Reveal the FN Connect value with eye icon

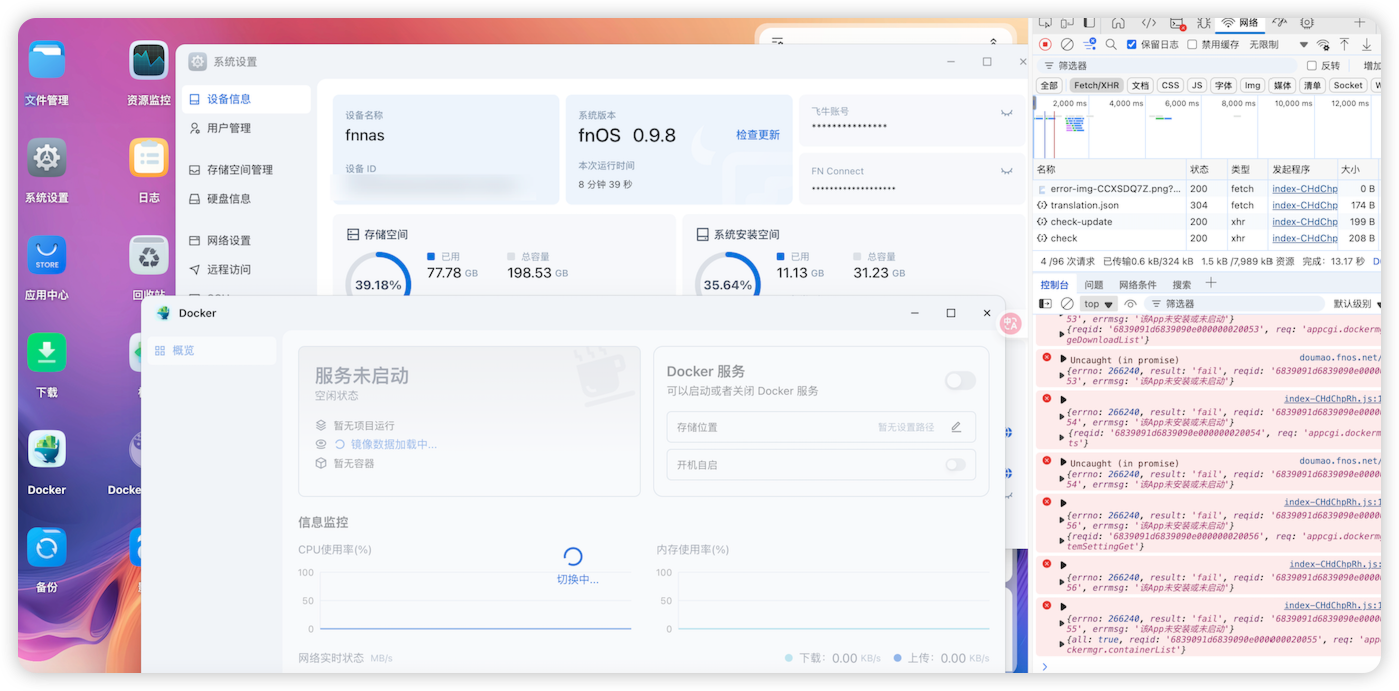[1006, 172]
